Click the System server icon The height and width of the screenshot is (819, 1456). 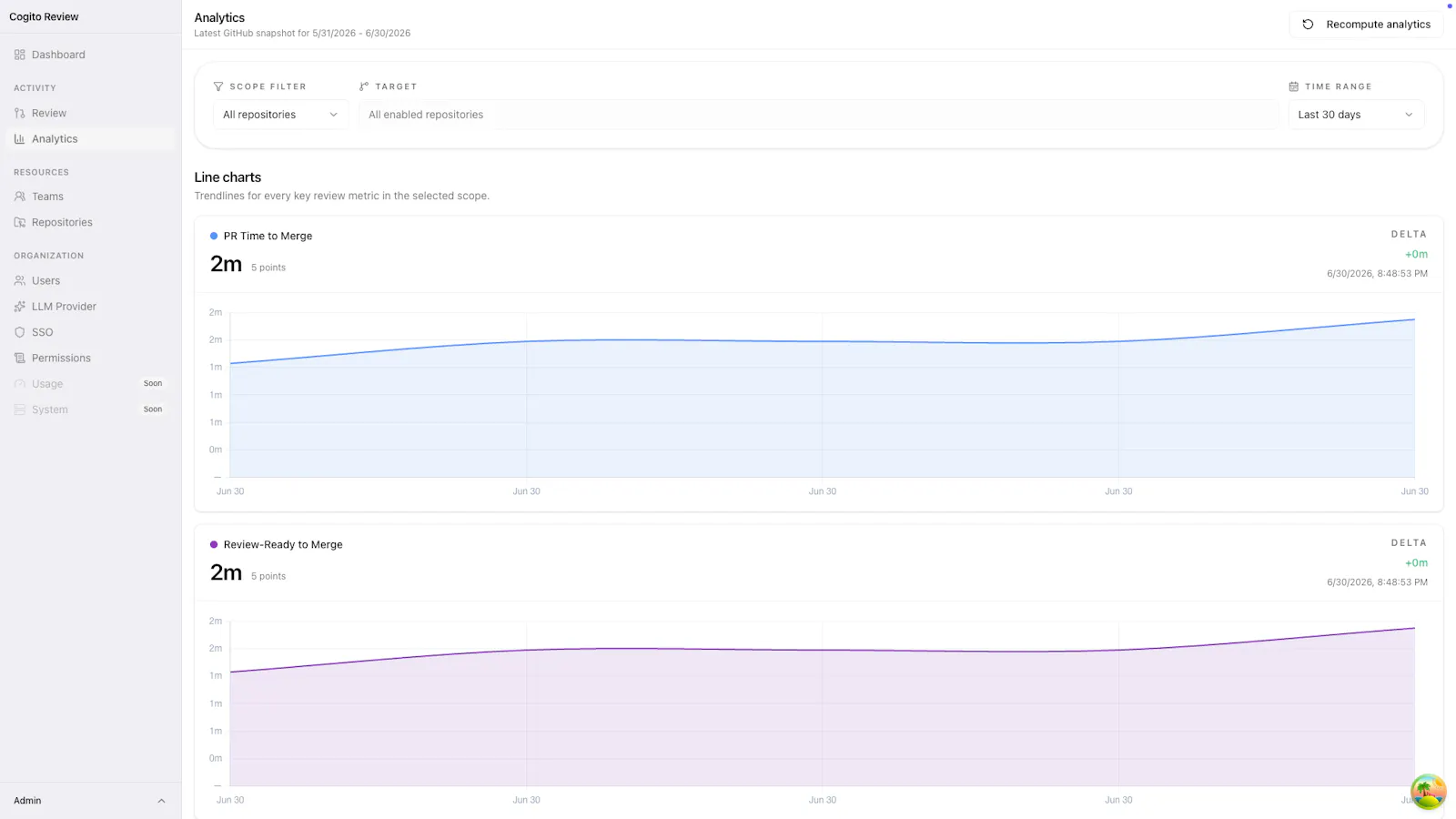point(20,409)
